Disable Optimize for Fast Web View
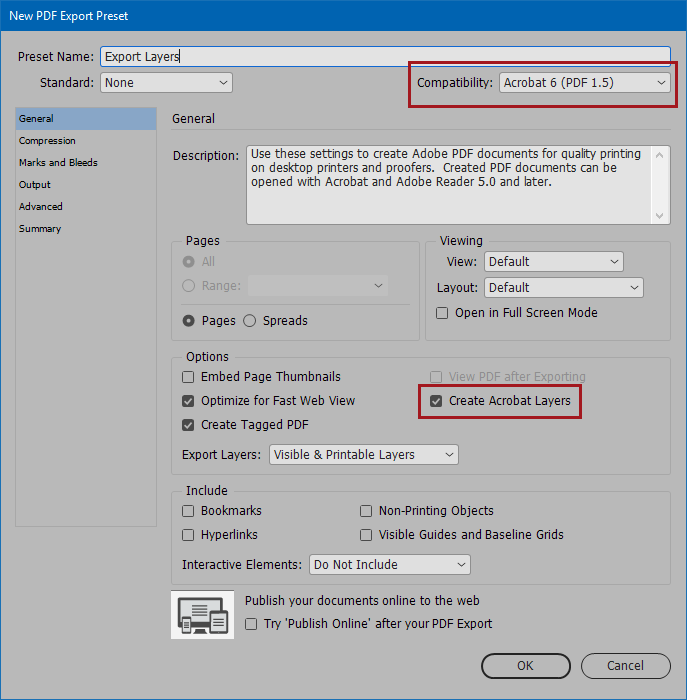This screenshot has height=700, width=687. coord(188,401)
